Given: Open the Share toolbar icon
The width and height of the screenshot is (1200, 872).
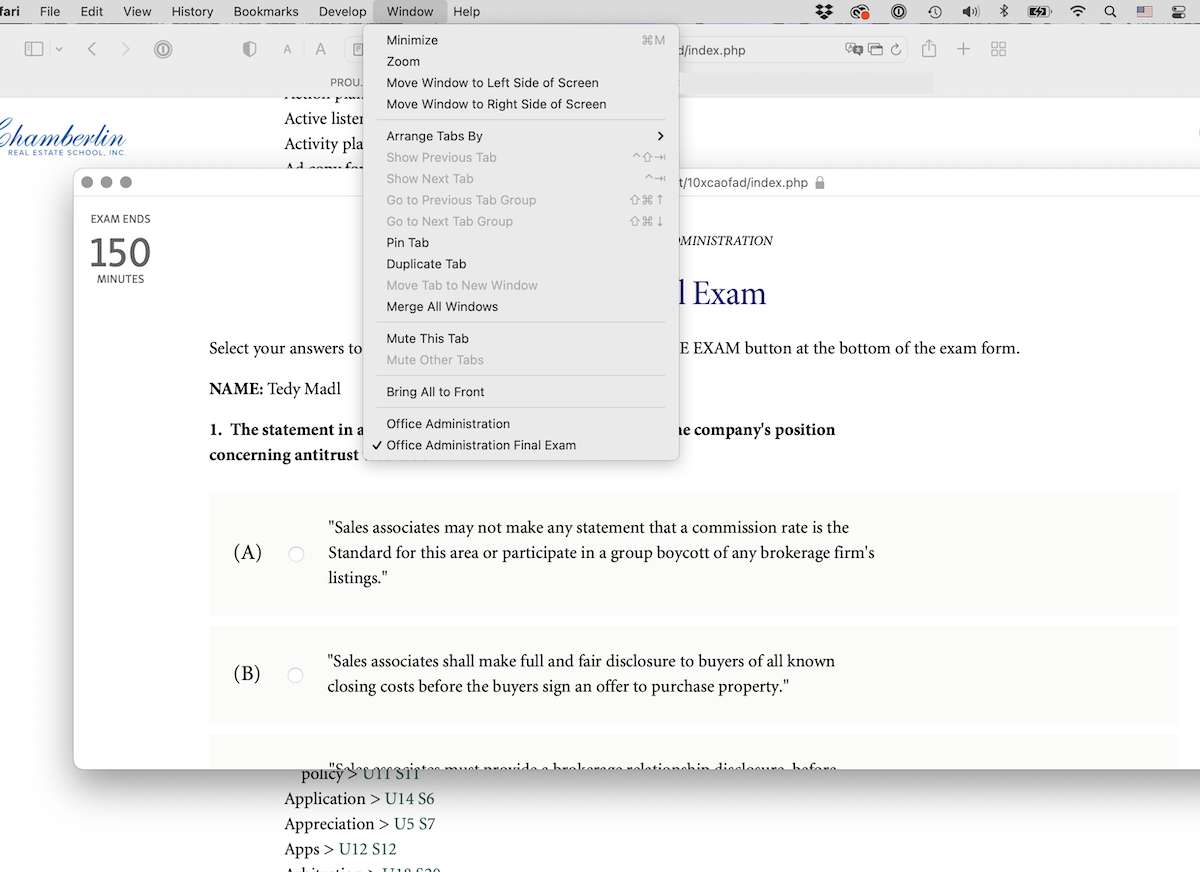Looking at the screenshot, I should pos(929,48).
